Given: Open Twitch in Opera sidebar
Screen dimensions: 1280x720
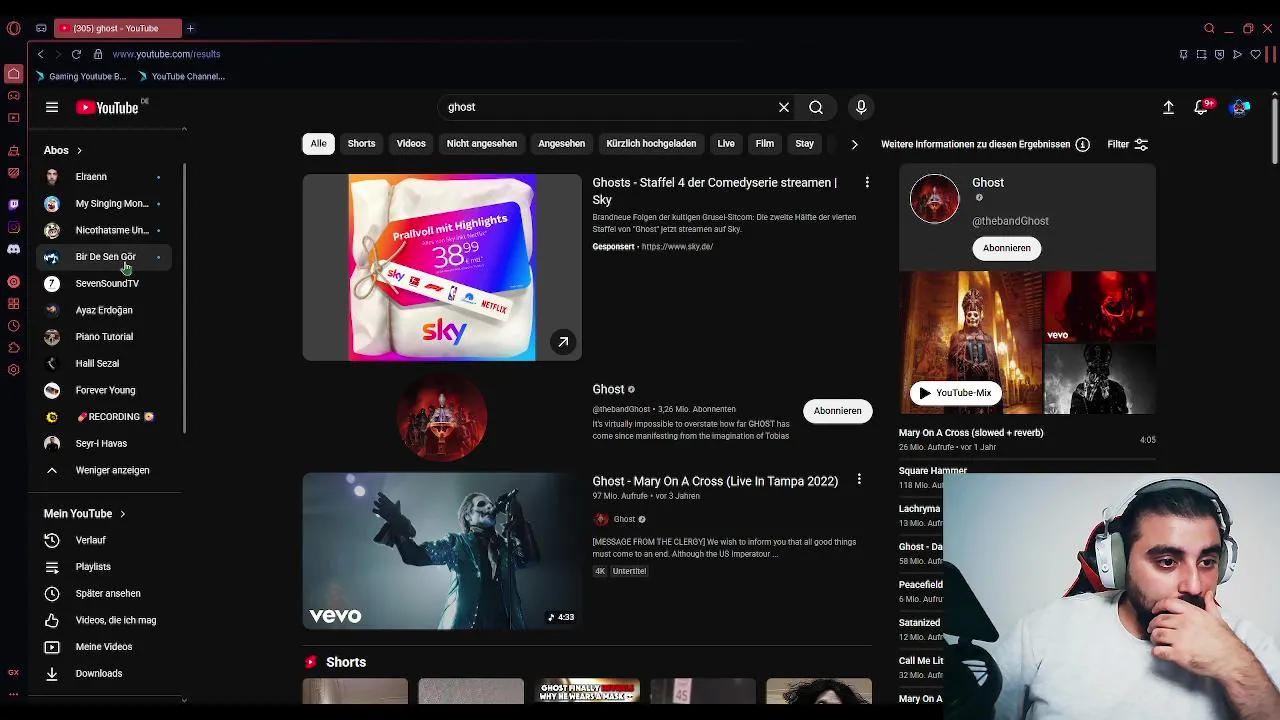Looking at the screenshot, I should pyautogui.click(x=13, y=204).
